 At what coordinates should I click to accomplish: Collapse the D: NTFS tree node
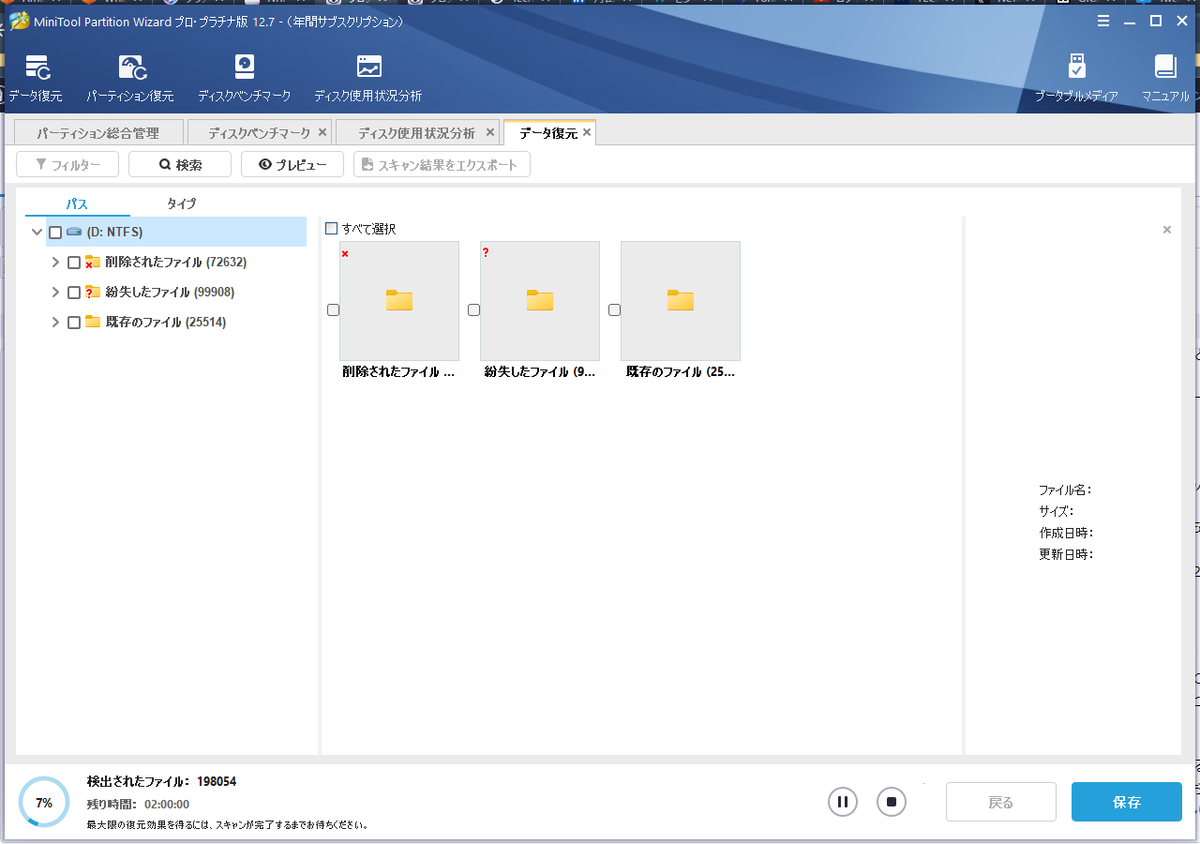[37, 232]
